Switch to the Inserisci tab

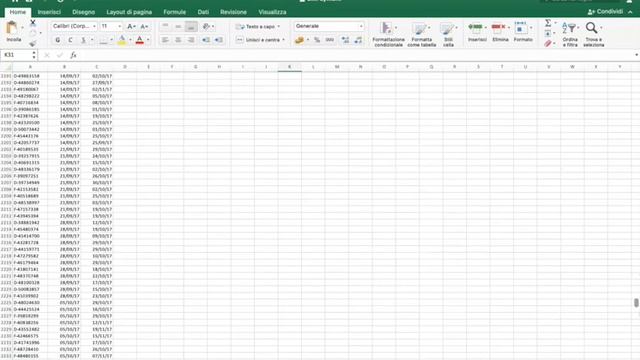point(49,12)
